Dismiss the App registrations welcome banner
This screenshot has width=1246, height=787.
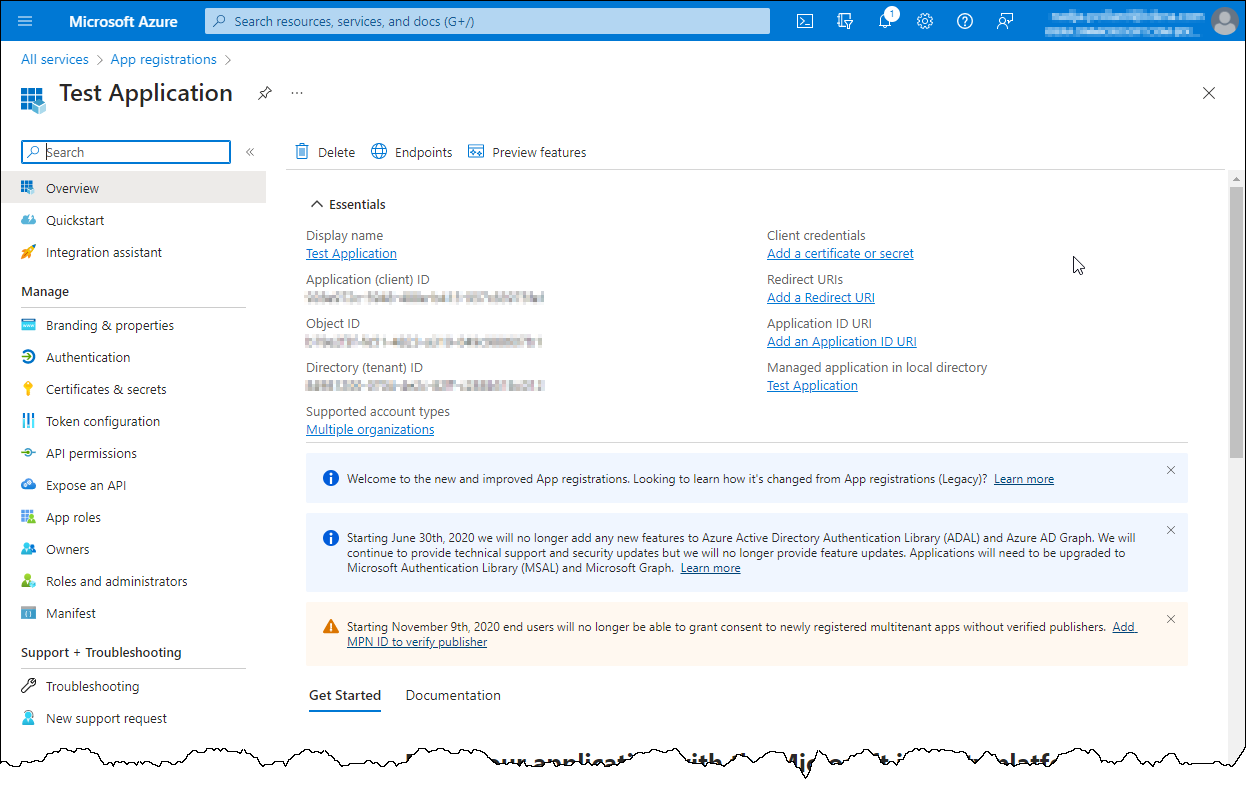pyautogui.click(x=1171, y=470)
